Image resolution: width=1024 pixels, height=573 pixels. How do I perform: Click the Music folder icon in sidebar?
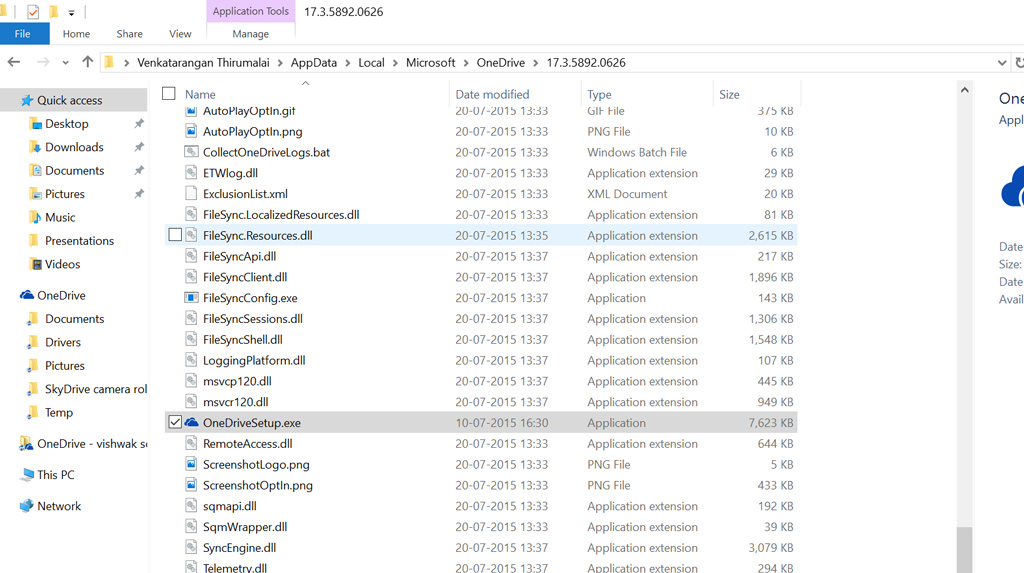35,218
